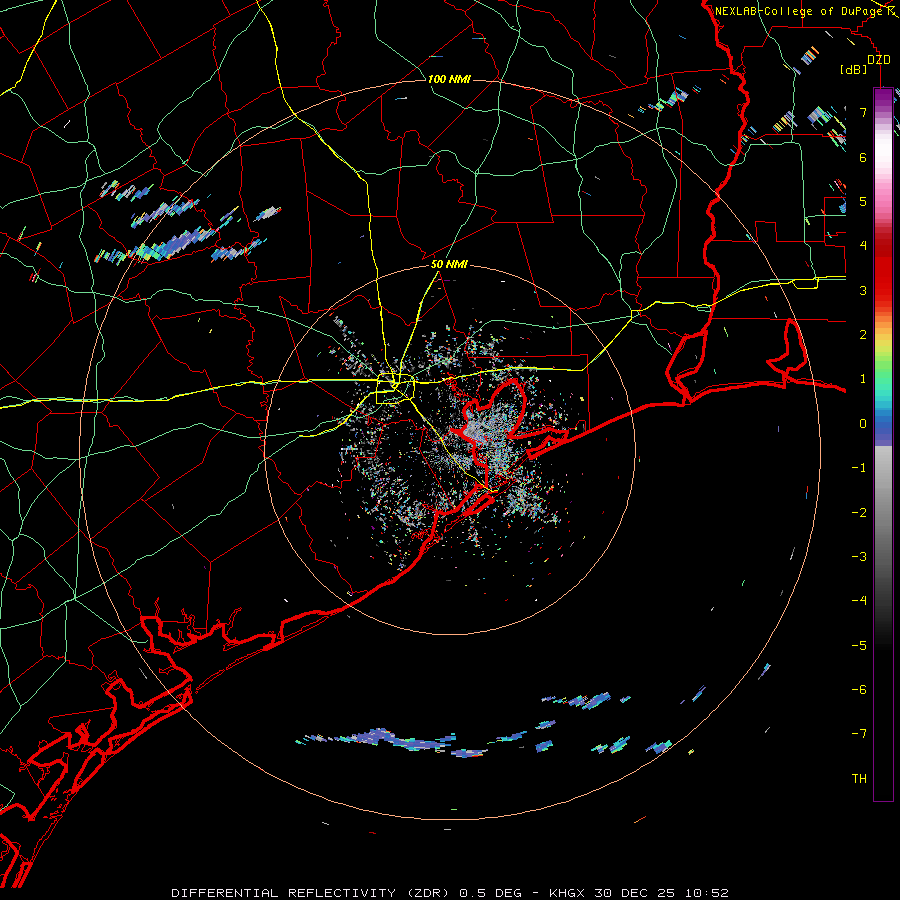900x900 pixels.
Task: Select the -4 value on the dB scale
Action: [x=859, y=601]
